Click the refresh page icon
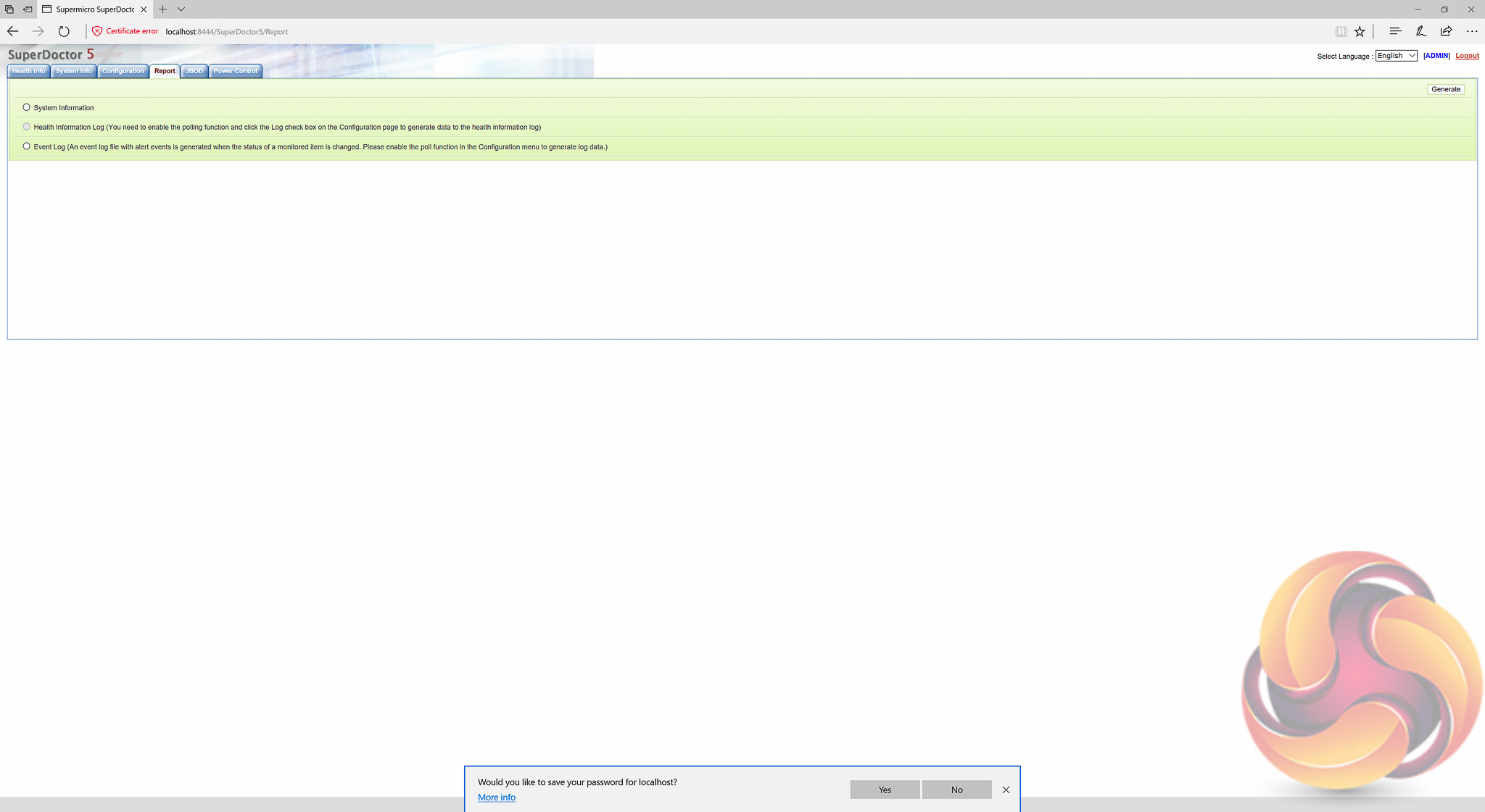 pos(64,31)
